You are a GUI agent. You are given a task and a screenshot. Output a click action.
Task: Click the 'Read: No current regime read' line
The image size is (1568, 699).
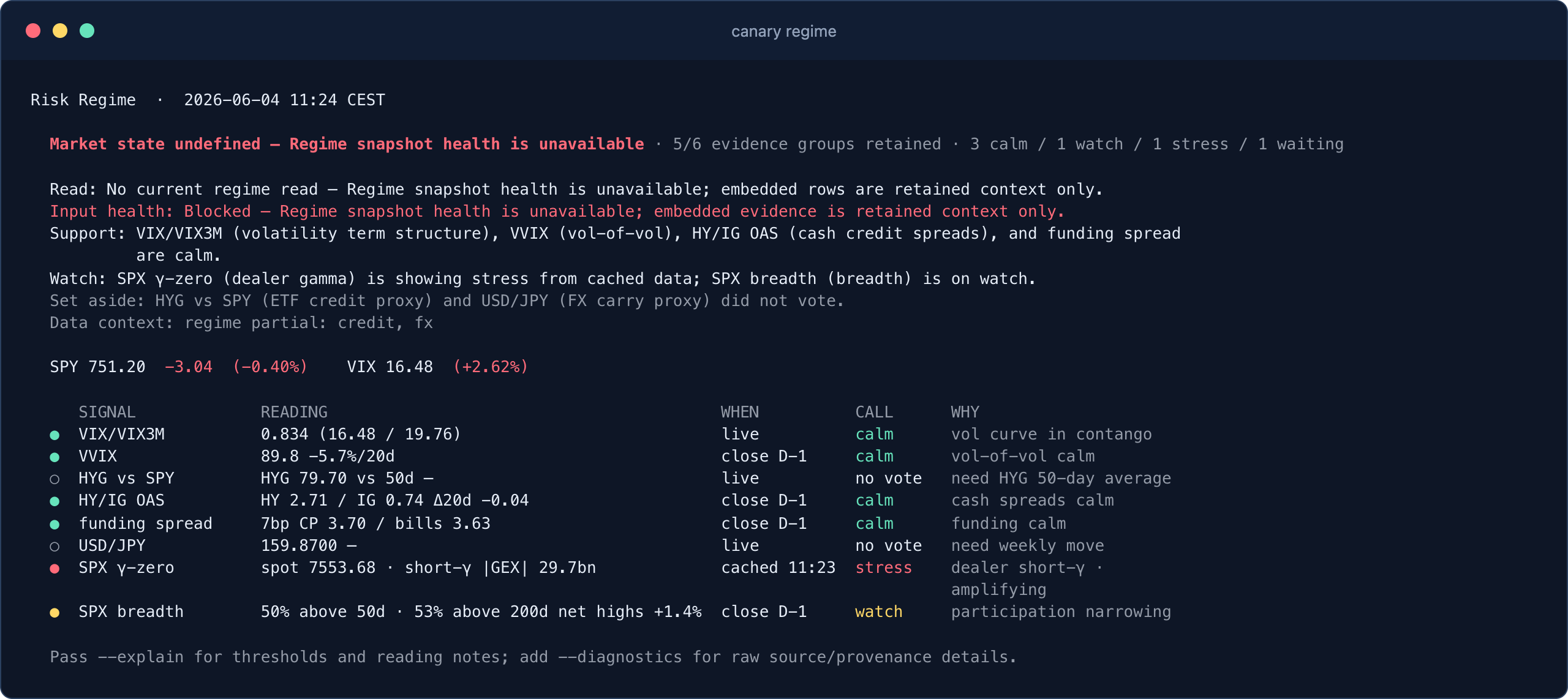click(576, 189)
